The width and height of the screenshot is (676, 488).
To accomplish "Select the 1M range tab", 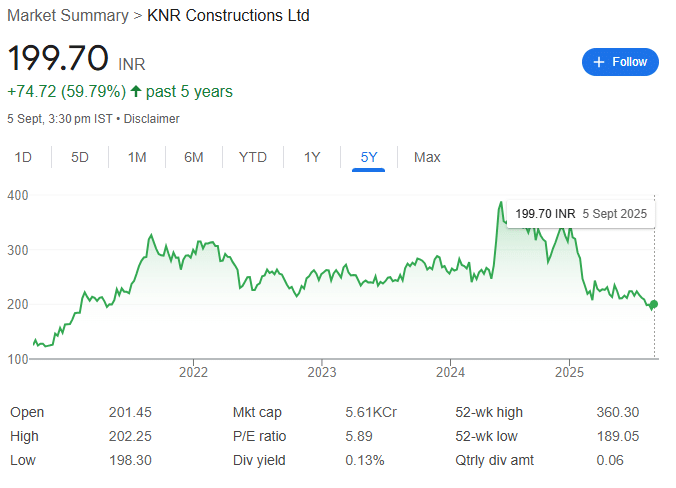I will (137, 157).
